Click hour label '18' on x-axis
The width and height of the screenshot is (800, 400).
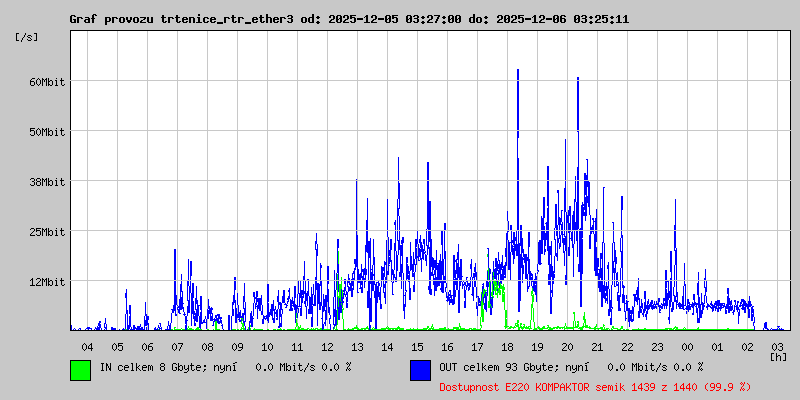pos(507,347)
